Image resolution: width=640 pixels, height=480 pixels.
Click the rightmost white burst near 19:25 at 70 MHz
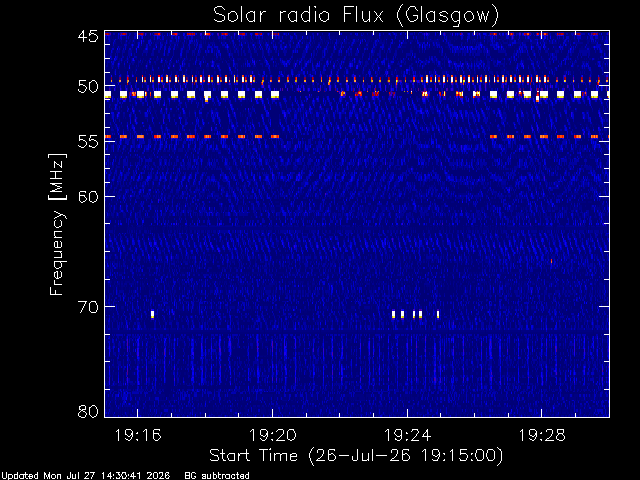click(438, 314)
